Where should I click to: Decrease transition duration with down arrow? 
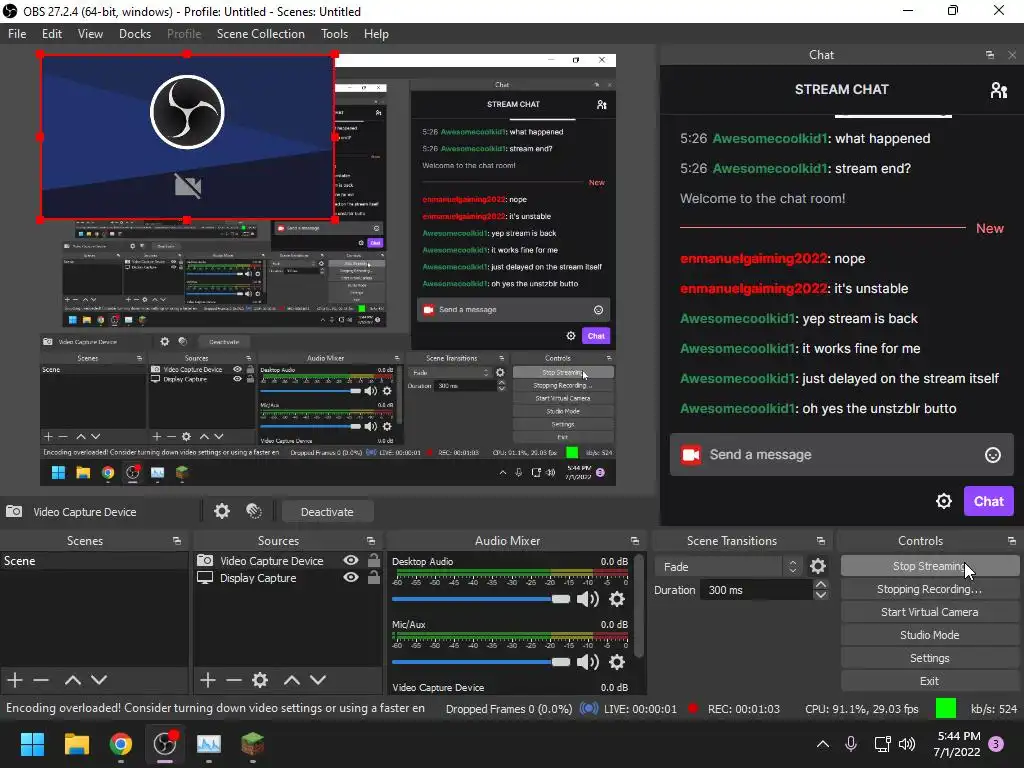(x=821, y=595)
